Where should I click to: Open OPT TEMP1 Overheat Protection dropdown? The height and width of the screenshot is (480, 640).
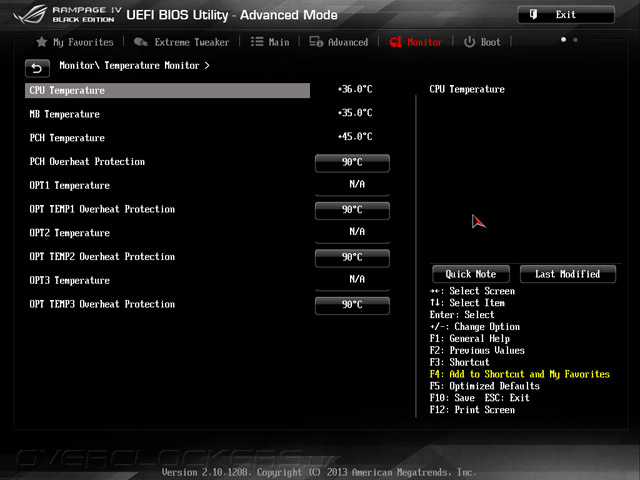352,210
